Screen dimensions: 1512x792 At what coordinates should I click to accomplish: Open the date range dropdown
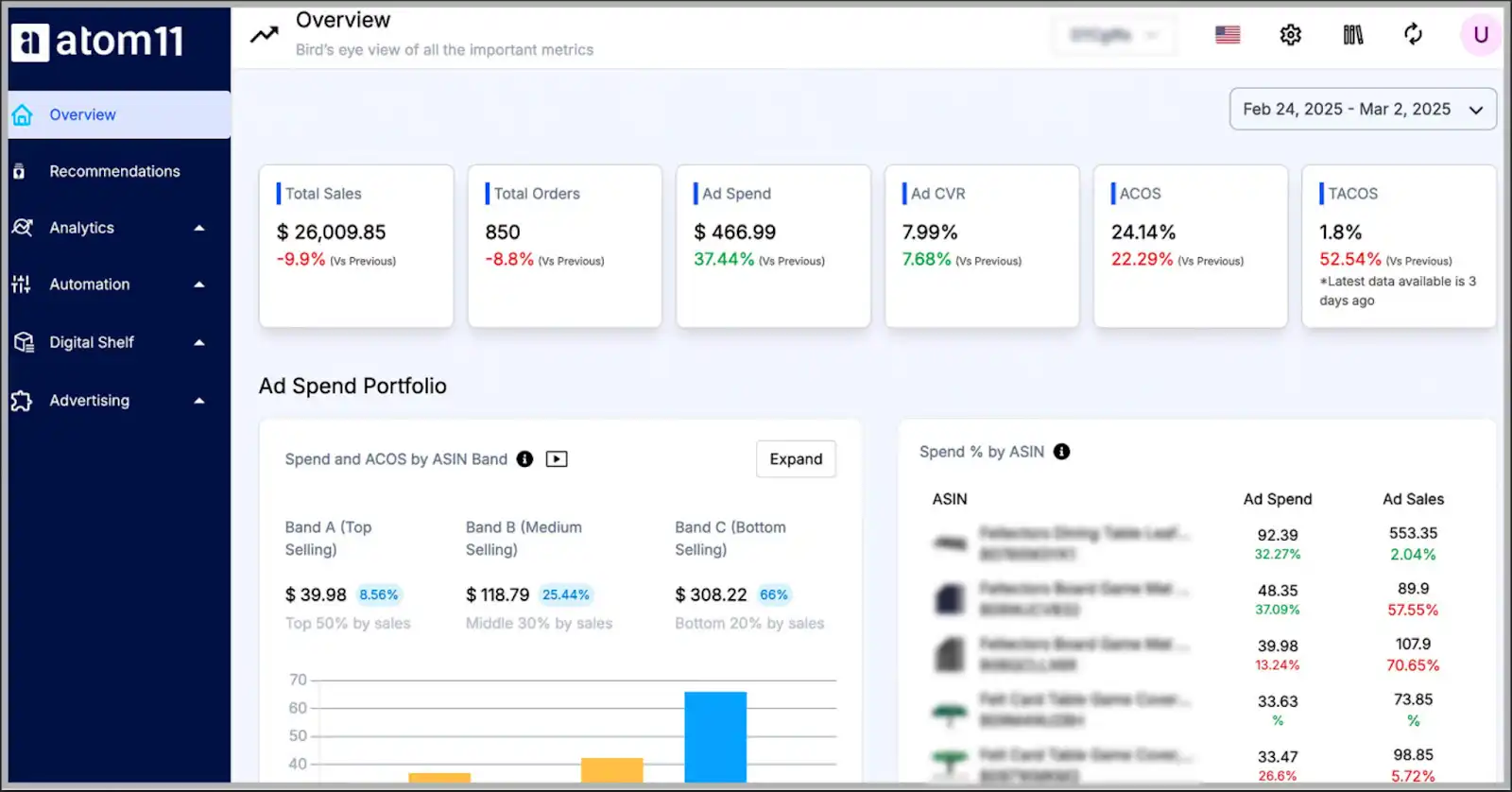pyautogui.click(x=1363, y=110)
